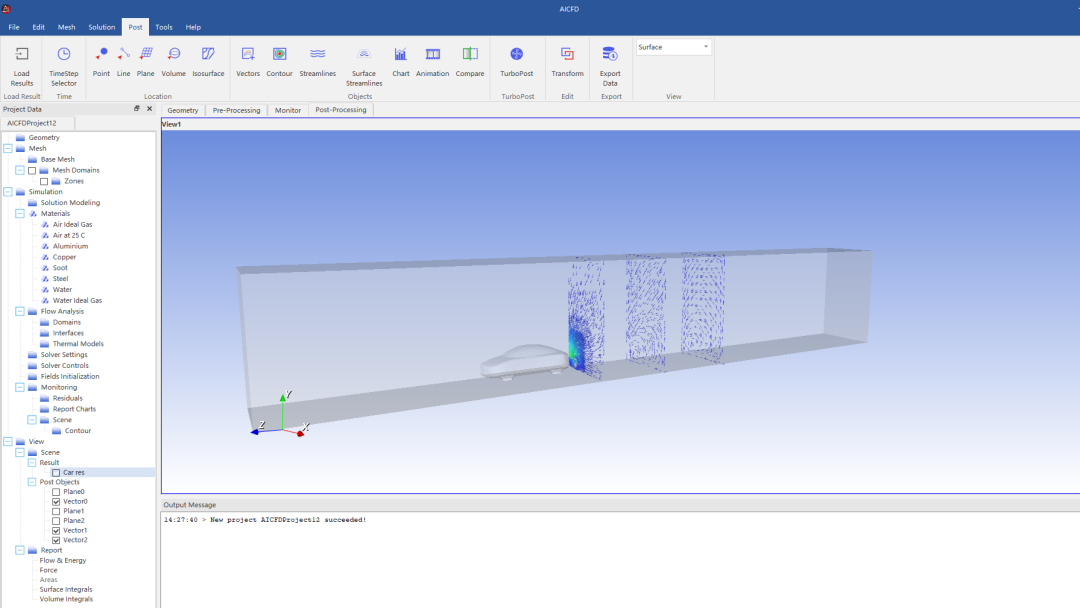
Task: Open the TimeStep Selector tool
Action: 63,54
